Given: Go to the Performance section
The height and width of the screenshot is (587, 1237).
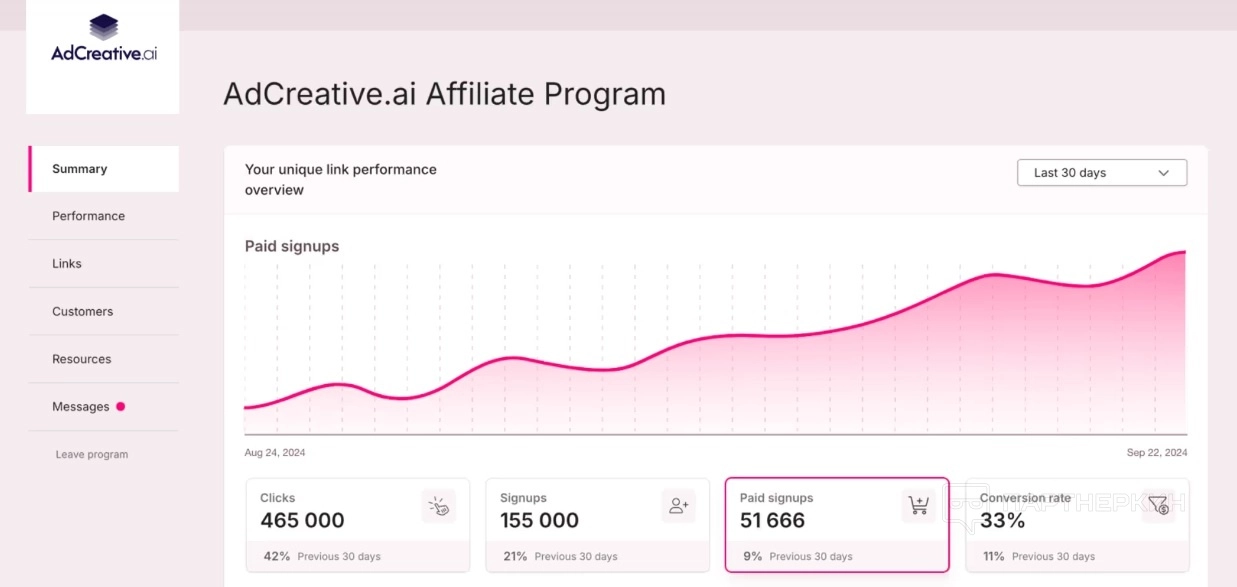Looking at the screenshot, I should 89,216.
